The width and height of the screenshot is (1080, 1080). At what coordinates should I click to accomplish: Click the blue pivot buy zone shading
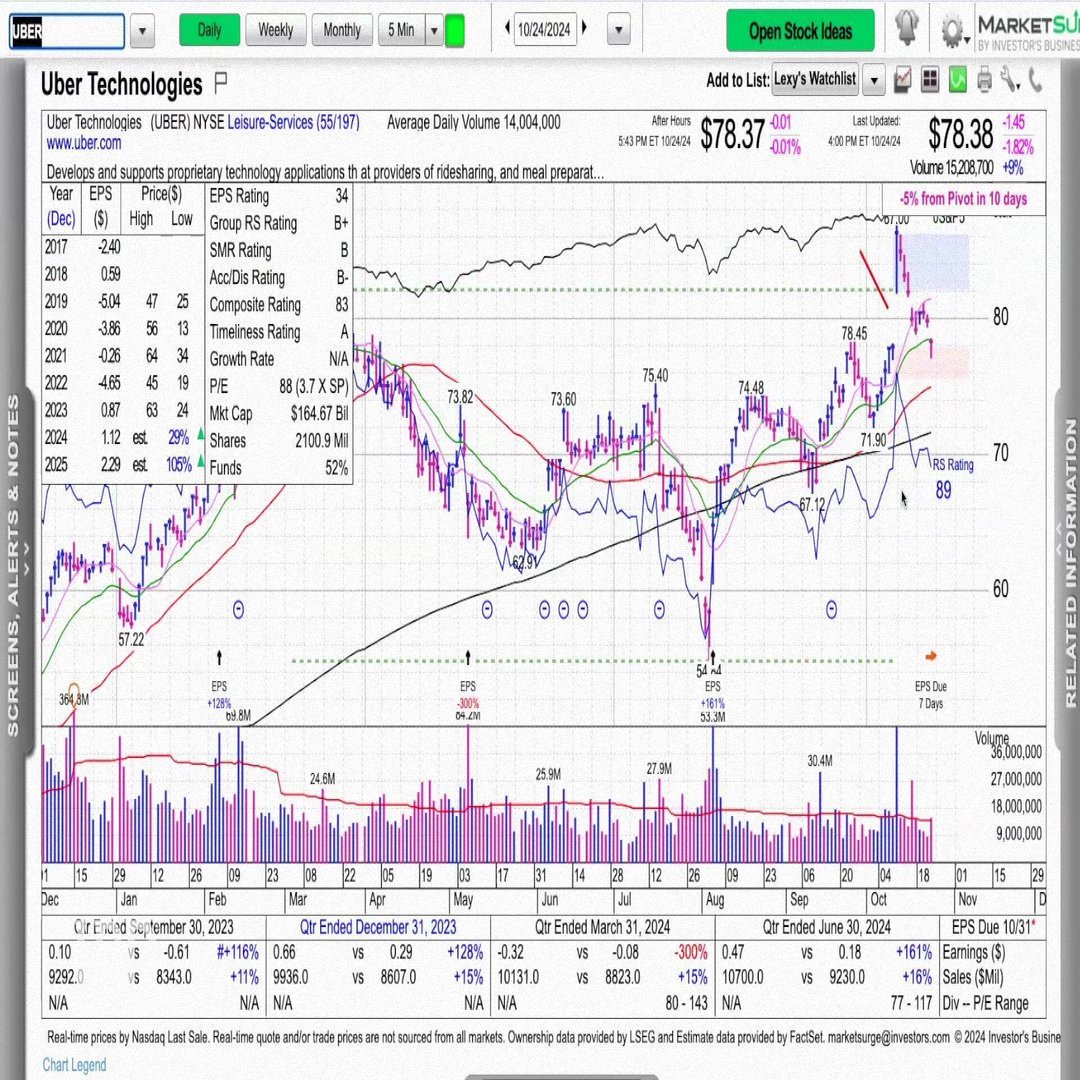pyautogui.click(x=935, y=262)
